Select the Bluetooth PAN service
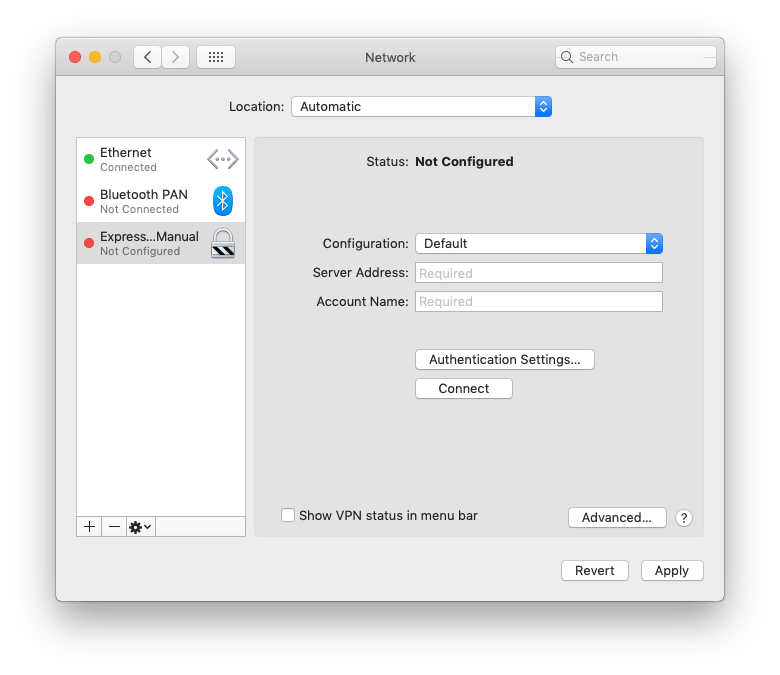The width and height of the screenshot is (780, 675). click(161, 201)
